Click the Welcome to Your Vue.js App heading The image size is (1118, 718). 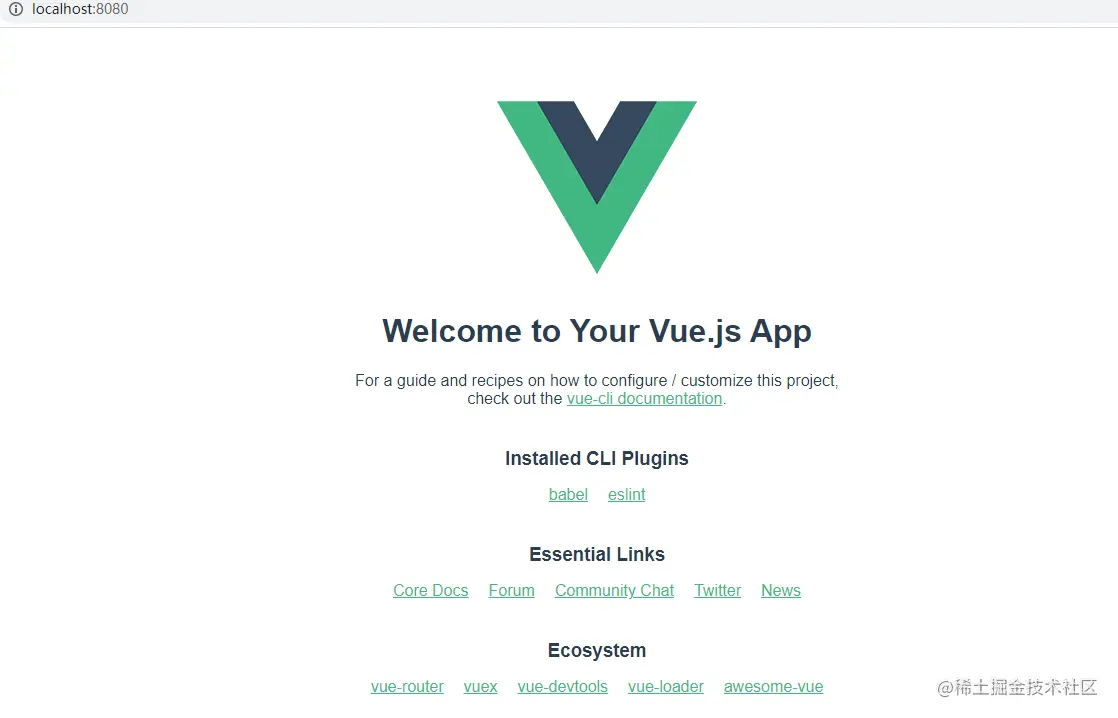pos(597,332)
